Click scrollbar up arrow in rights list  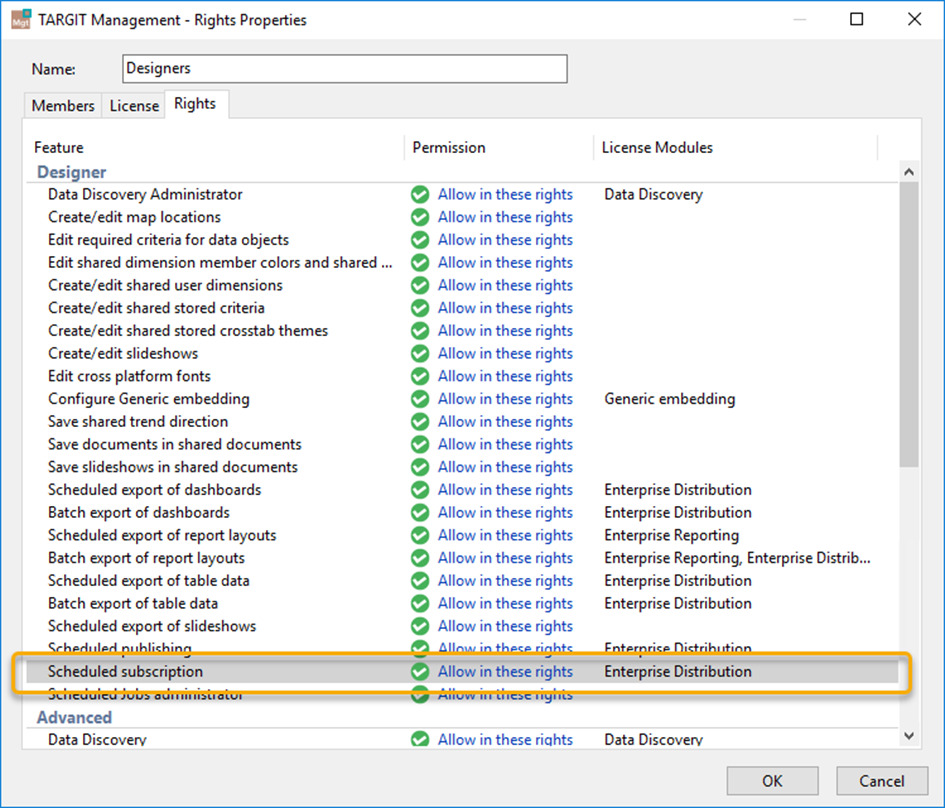point(909,172)
